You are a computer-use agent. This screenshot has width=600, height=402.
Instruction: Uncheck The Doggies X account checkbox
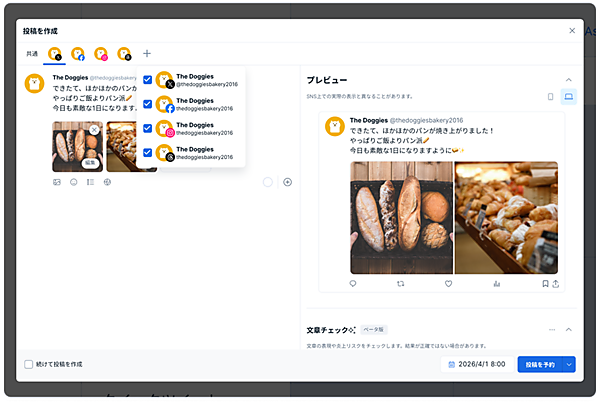[x=147, y=80]
